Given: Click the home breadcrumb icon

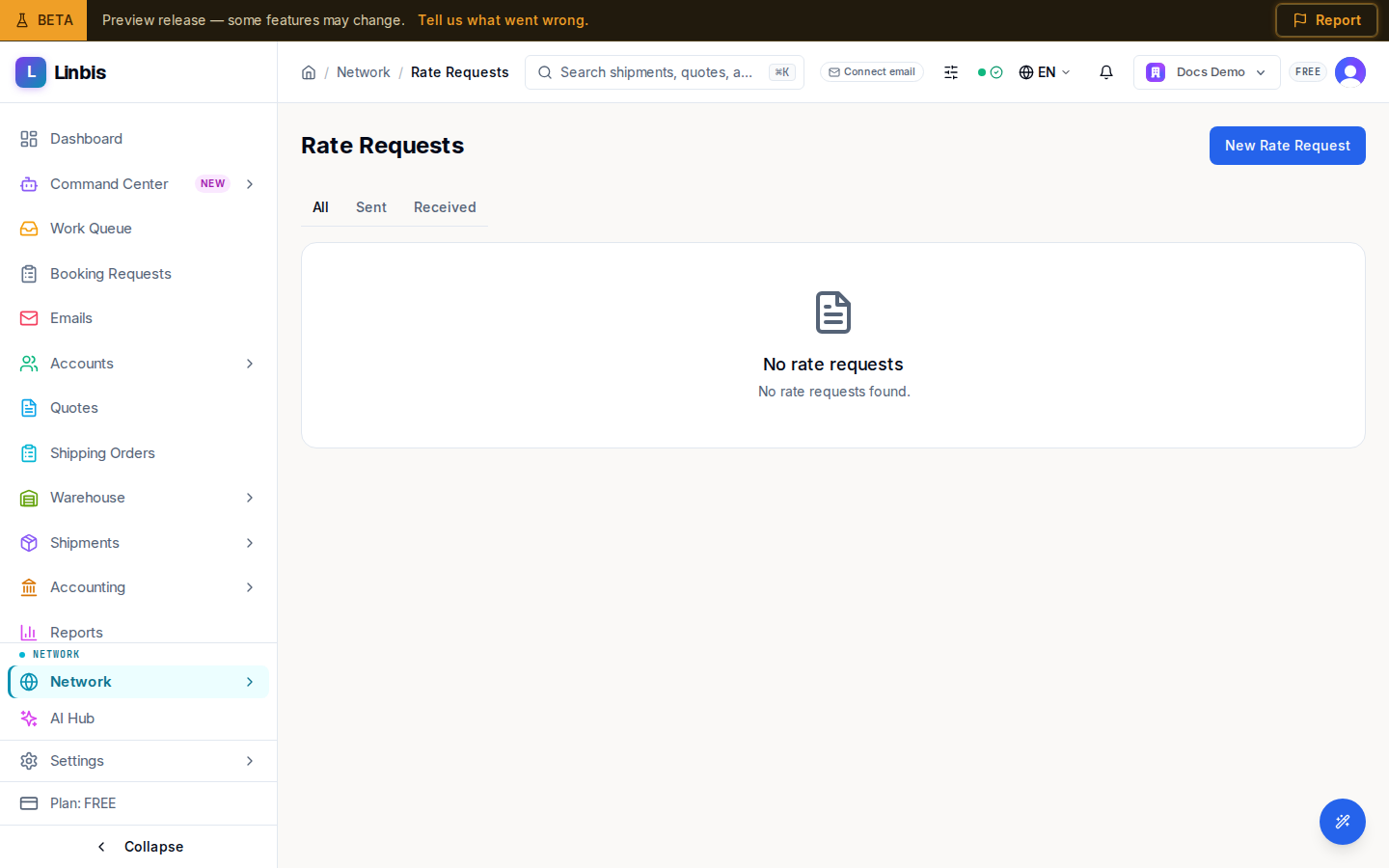Looking at the screenshot, I should (x=309, y=72).
